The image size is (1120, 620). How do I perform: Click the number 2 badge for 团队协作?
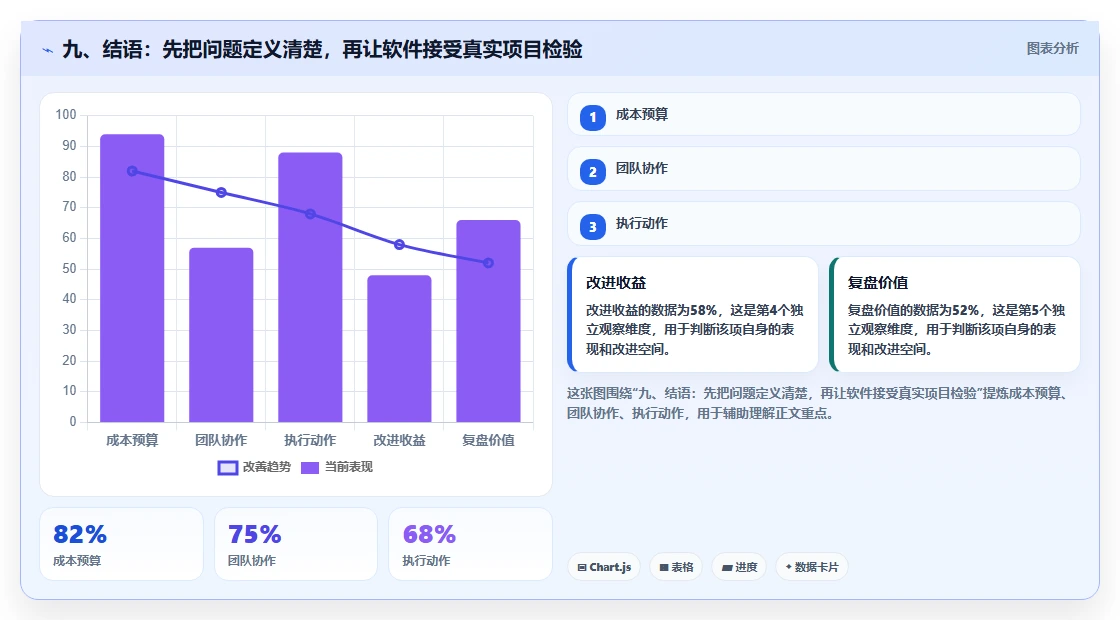[x=592, y=172]
